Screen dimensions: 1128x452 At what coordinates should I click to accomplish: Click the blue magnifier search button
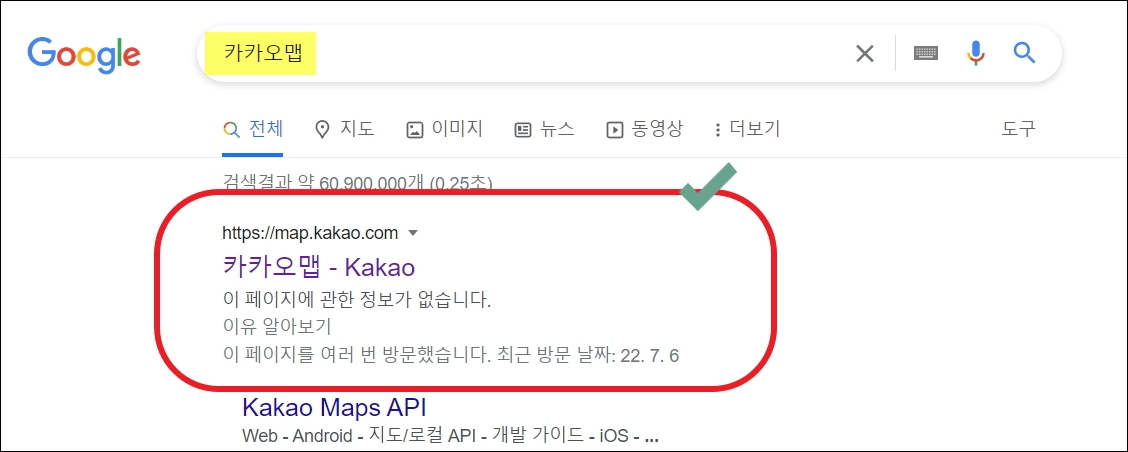[1024, 53]
